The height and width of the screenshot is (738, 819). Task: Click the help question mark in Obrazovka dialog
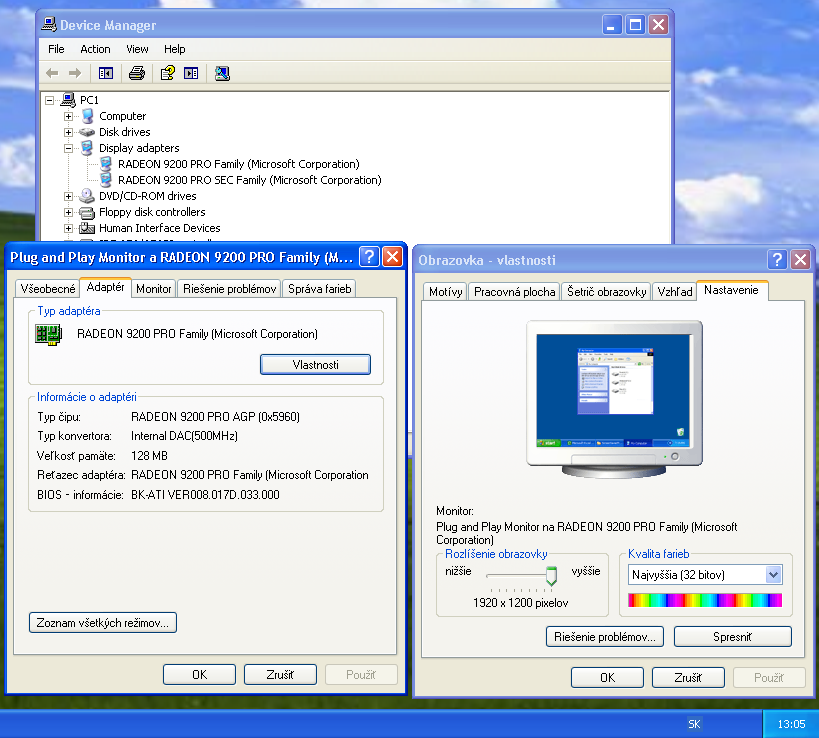[777, 259]
